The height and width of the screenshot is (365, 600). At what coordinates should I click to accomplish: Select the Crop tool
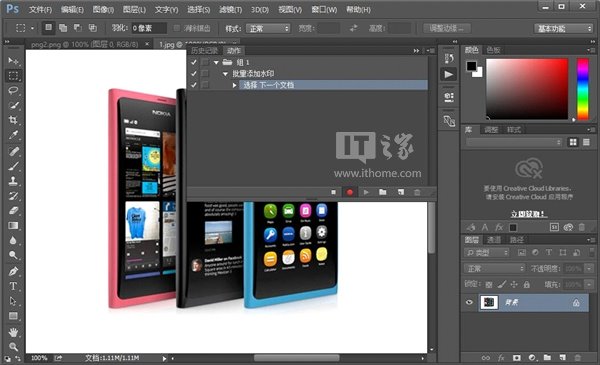[x=13, y=120]
